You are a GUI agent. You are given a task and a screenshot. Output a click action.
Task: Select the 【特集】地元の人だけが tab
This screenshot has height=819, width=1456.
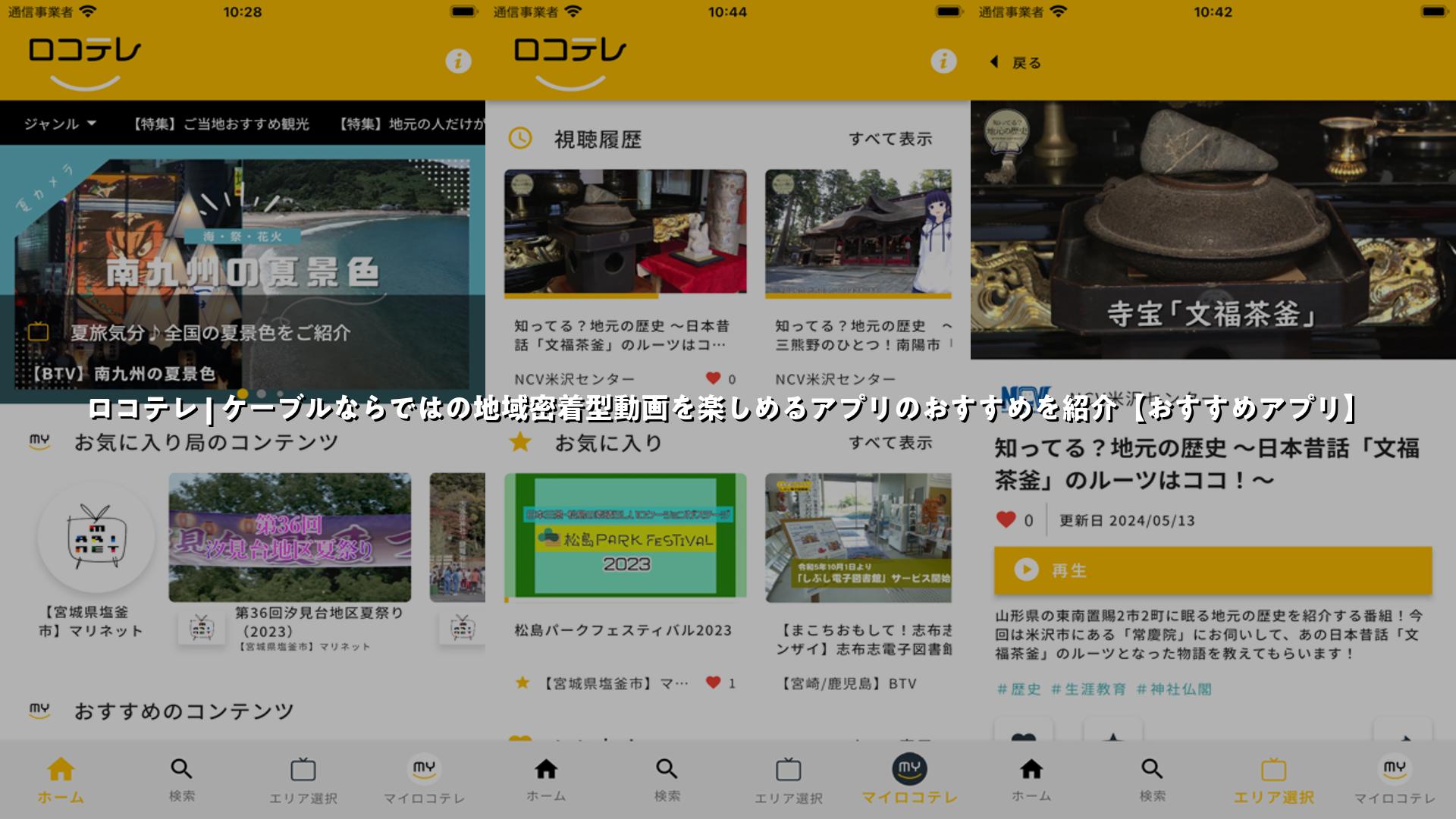[410, 124]
